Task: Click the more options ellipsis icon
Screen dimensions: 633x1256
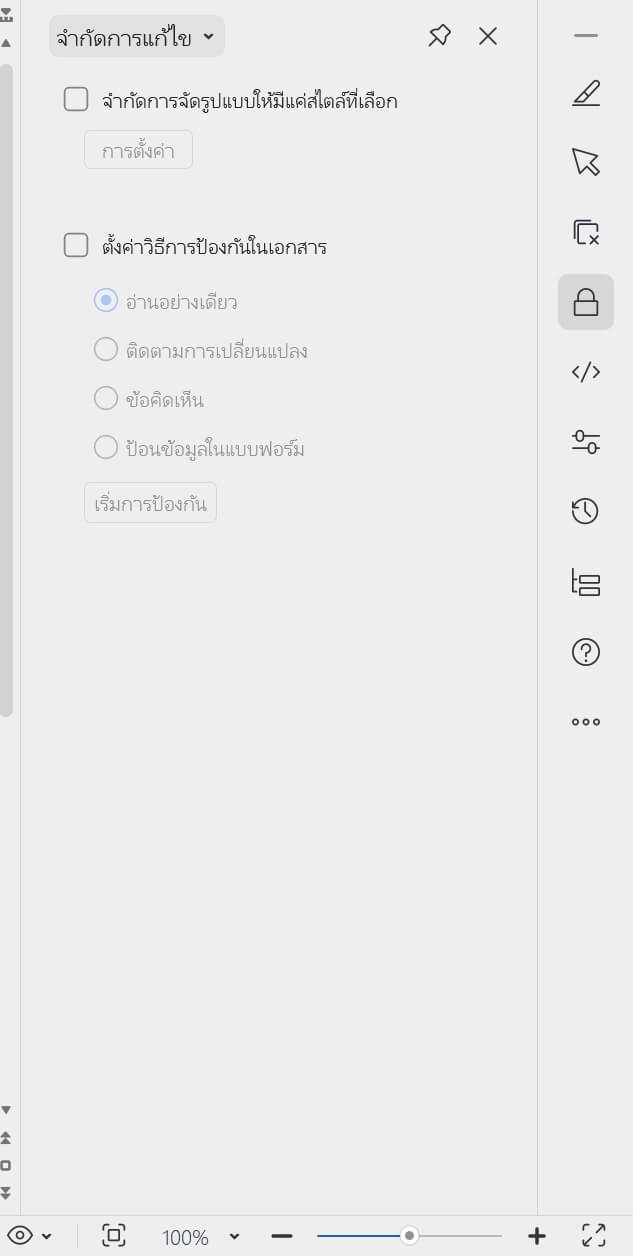Action: [585, 721]
